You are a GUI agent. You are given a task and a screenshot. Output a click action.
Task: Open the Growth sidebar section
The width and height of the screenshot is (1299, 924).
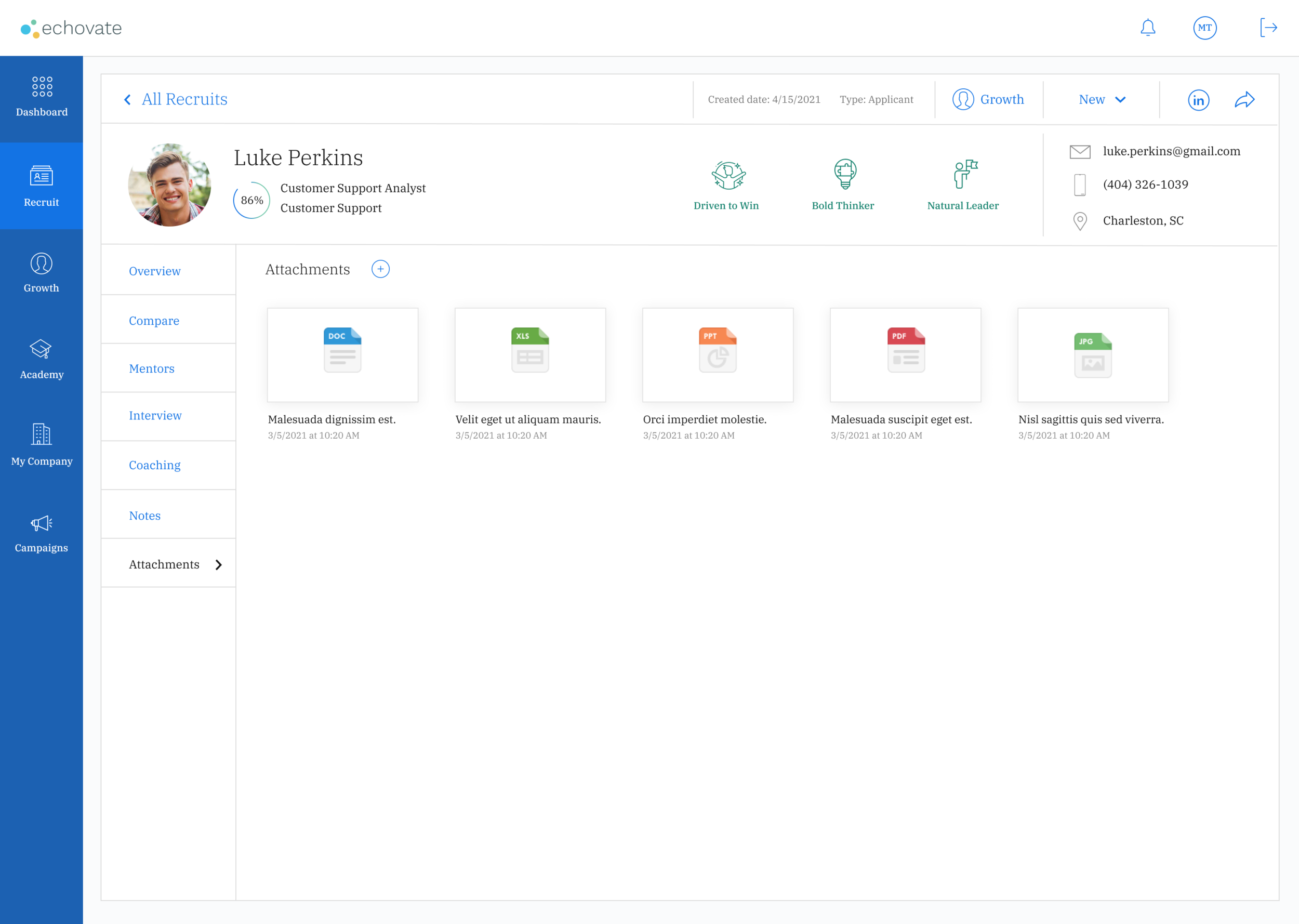42,272
